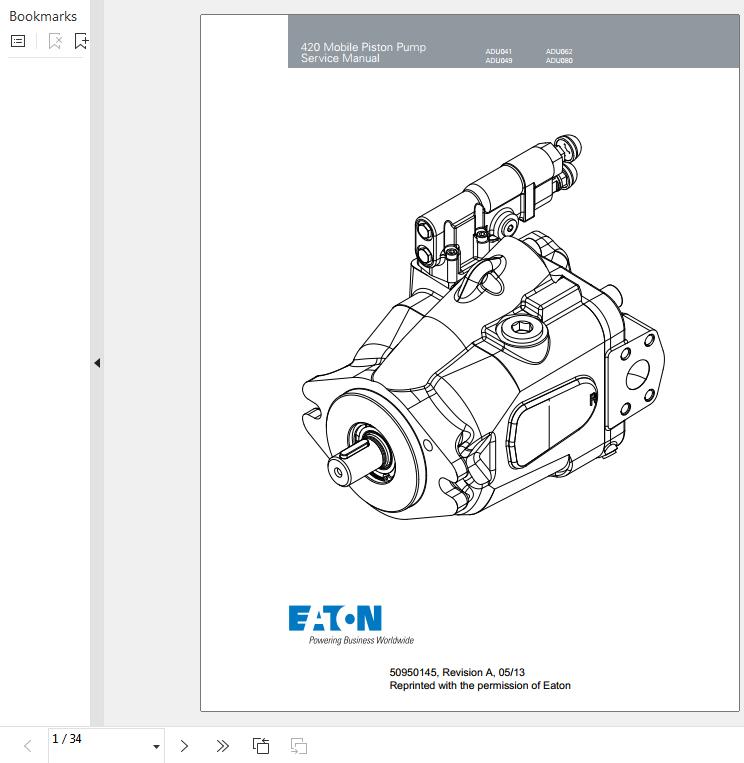Click the page number field showing 1 / 34
Screen dimensions: 744x763
(x=106, y=745)
